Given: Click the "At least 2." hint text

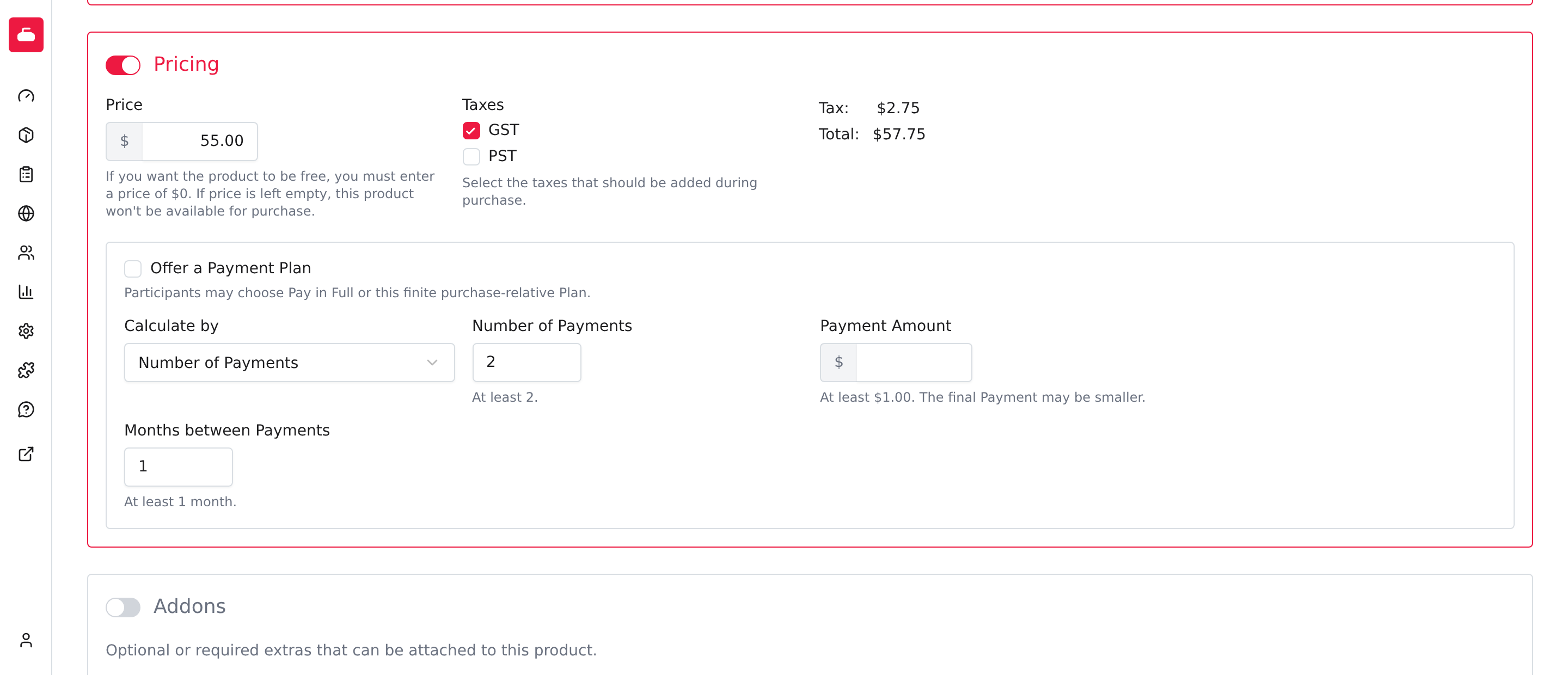Looking at the screenshot, I should click(x=505, y=397).
